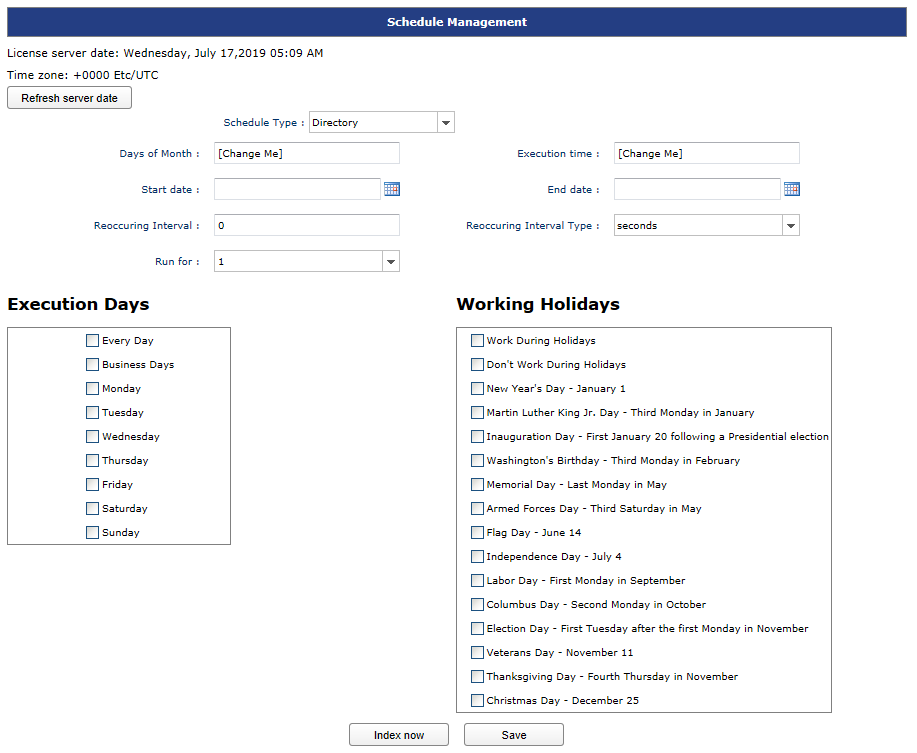Select Christmas Day - December 25 holiday

pos(477,700)
